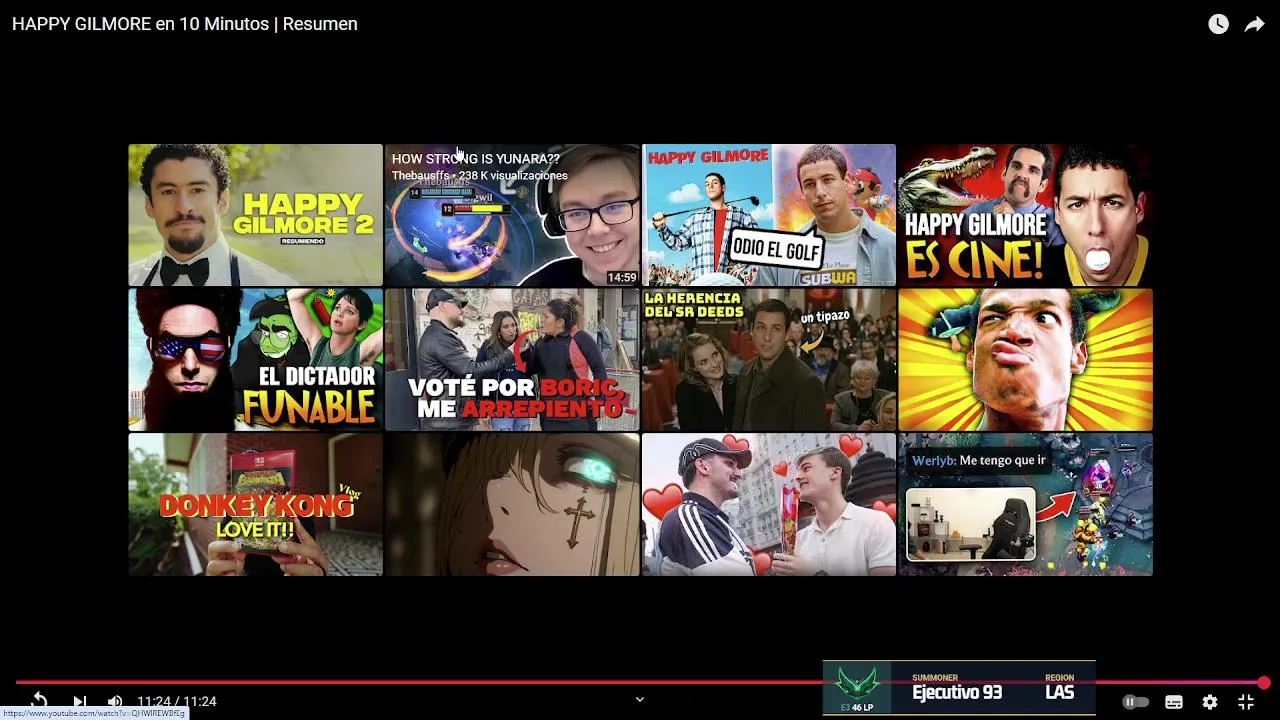This screenshot has width=1280, height=720.
Task: Replay the video with the replay icon
Action: (39, 701)
